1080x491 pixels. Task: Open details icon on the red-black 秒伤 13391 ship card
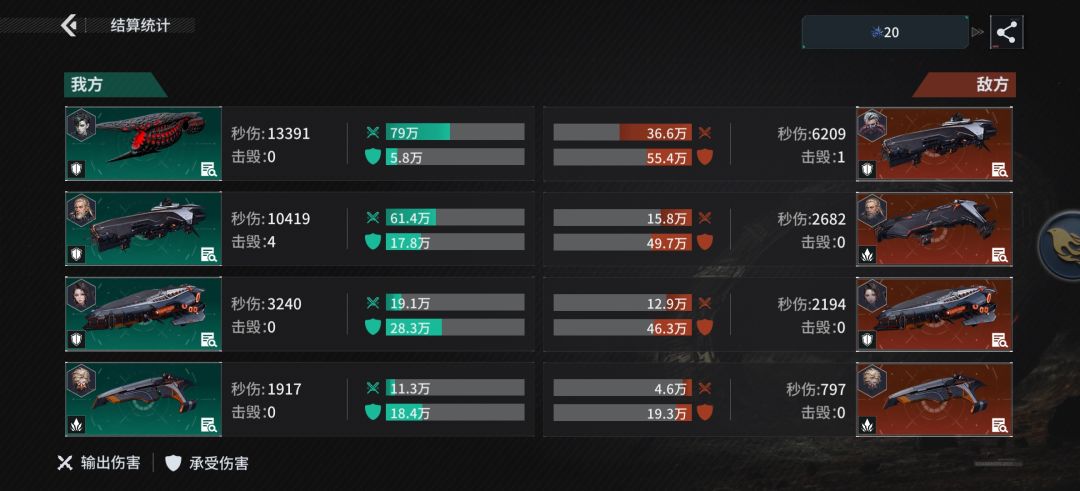(x=209, y=169)
